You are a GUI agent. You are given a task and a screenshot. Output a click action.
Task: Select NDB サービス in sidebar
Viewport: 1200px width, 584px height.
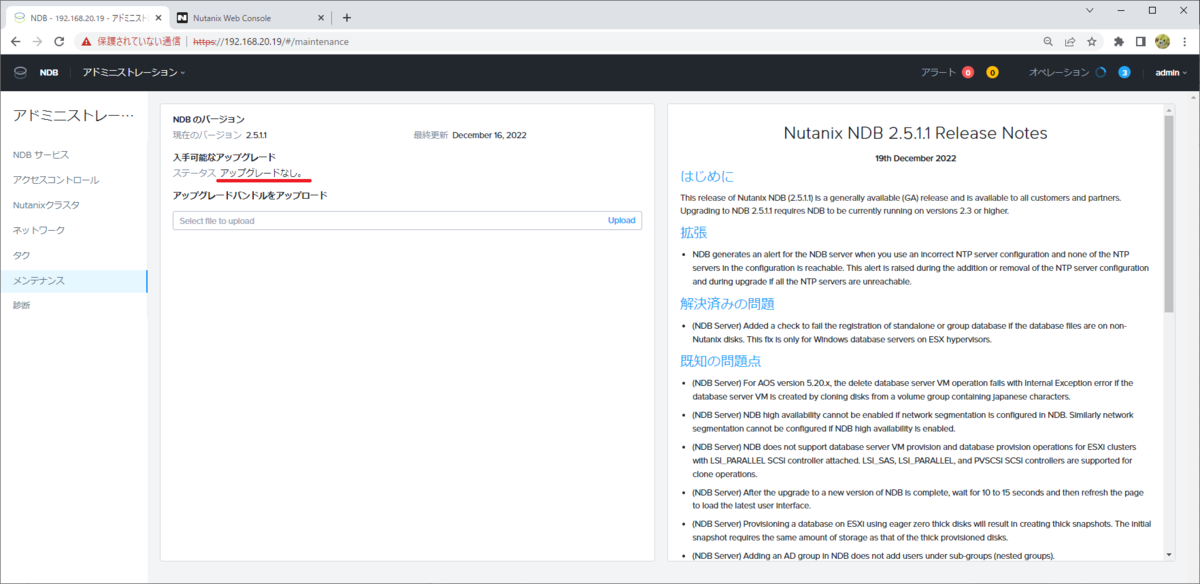(41, 155)
